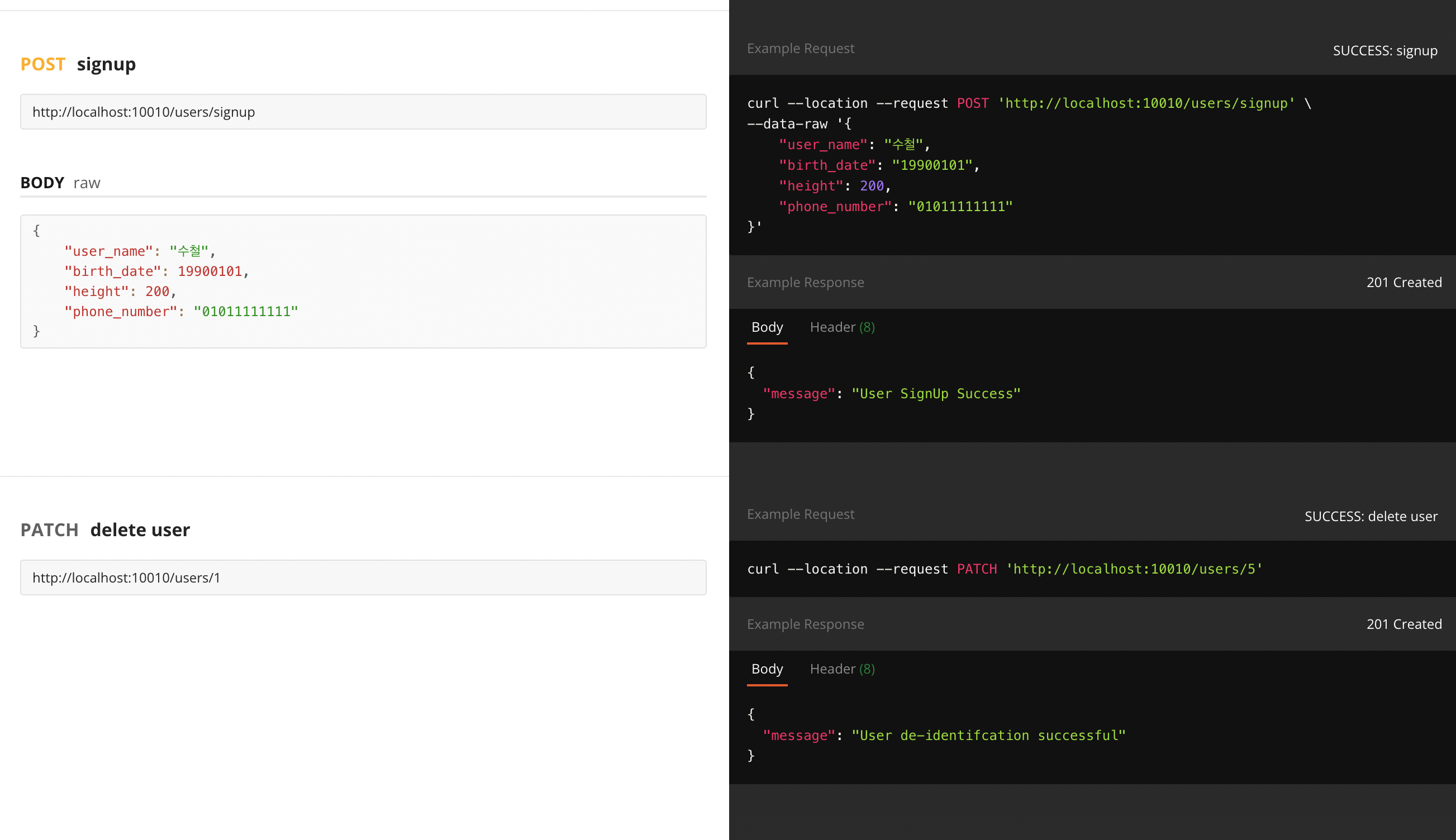Open the Header (8) tab for delete user response

click(x=841, y=669)
